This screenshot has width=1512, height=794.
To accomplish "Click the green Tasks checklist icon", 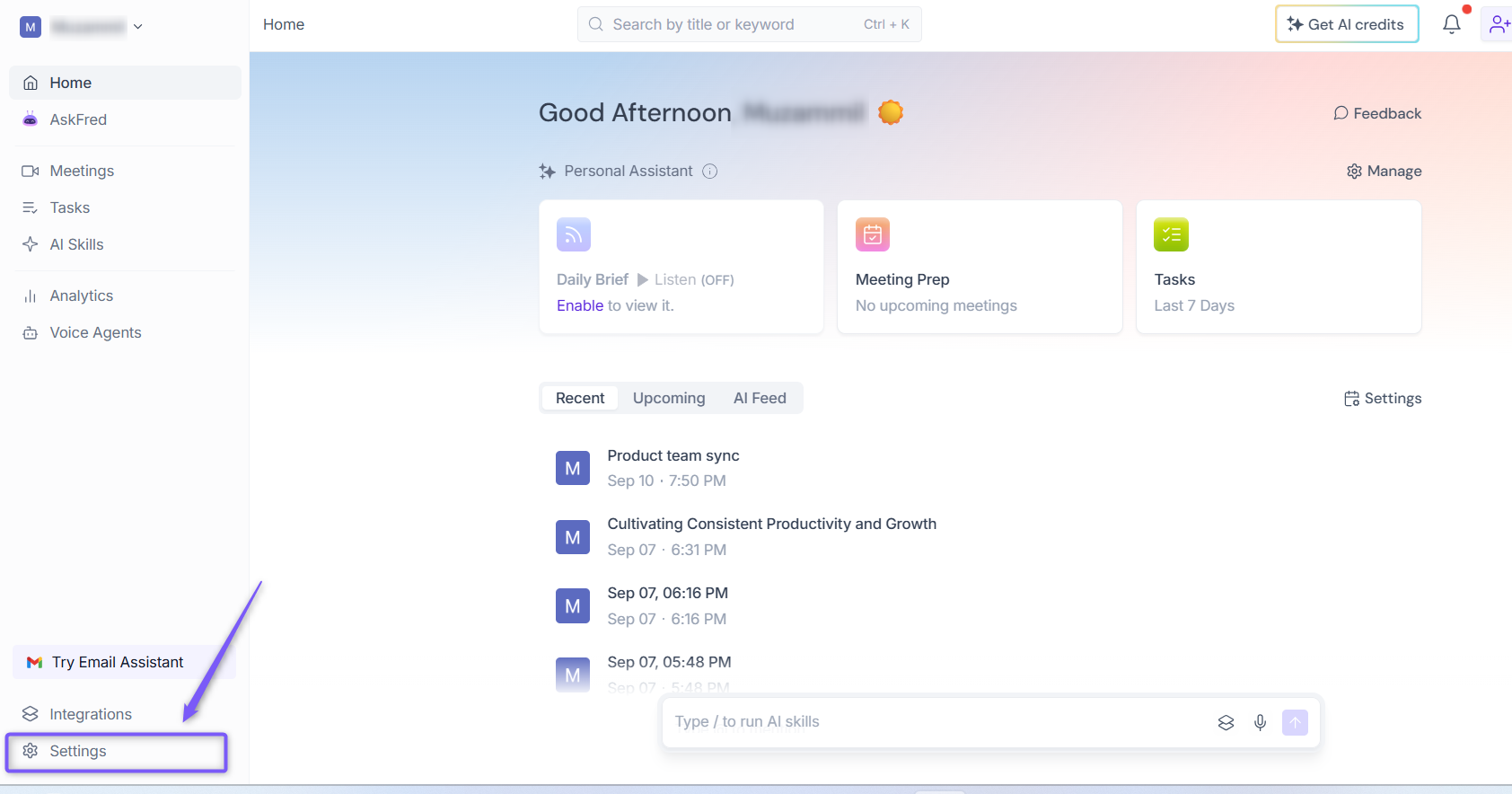I will (x=1171, y=234).
